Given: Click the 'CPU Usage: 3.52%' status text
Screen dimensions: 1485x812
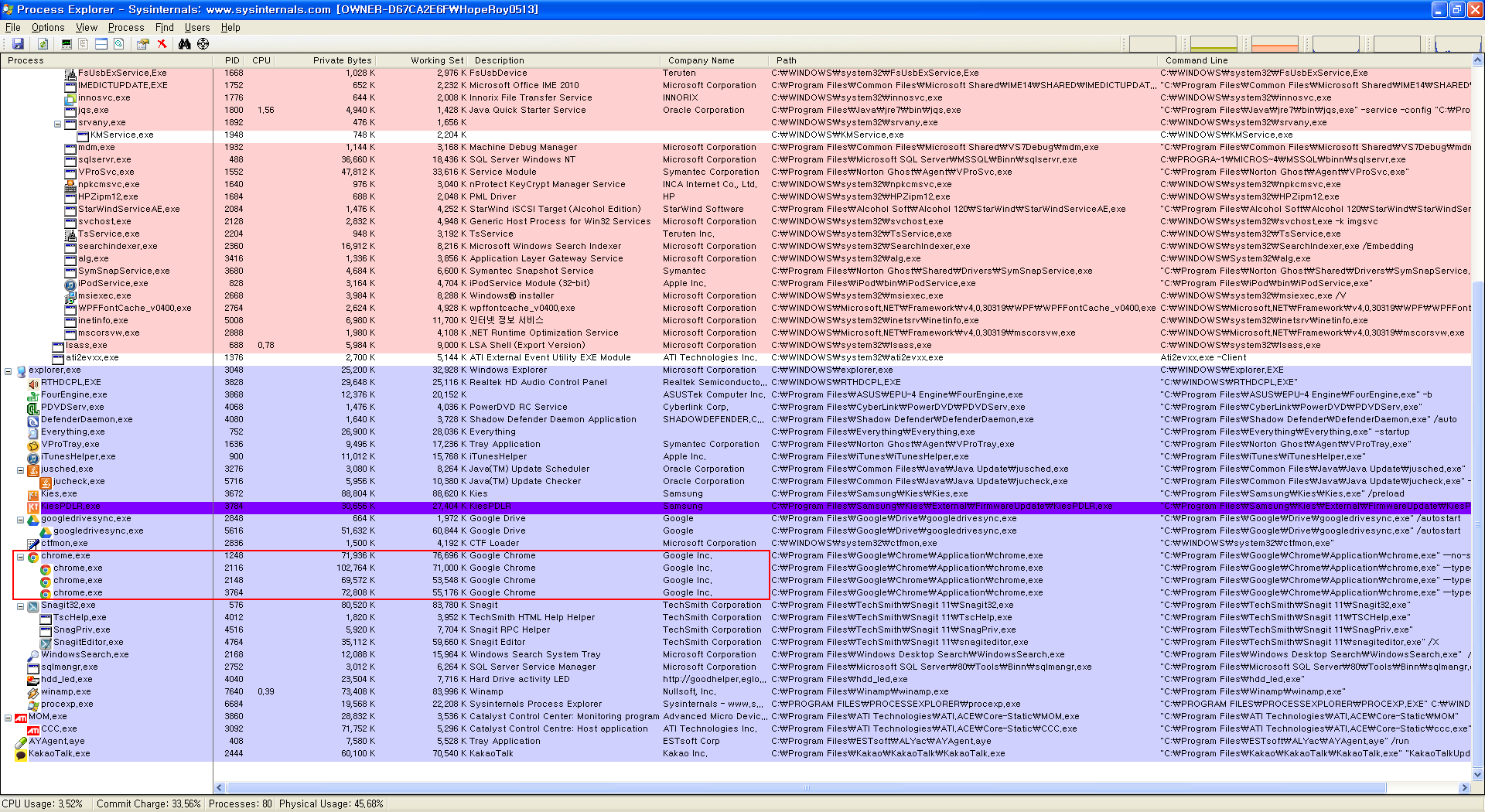Looking at the screenshot, I should [43, 804].
